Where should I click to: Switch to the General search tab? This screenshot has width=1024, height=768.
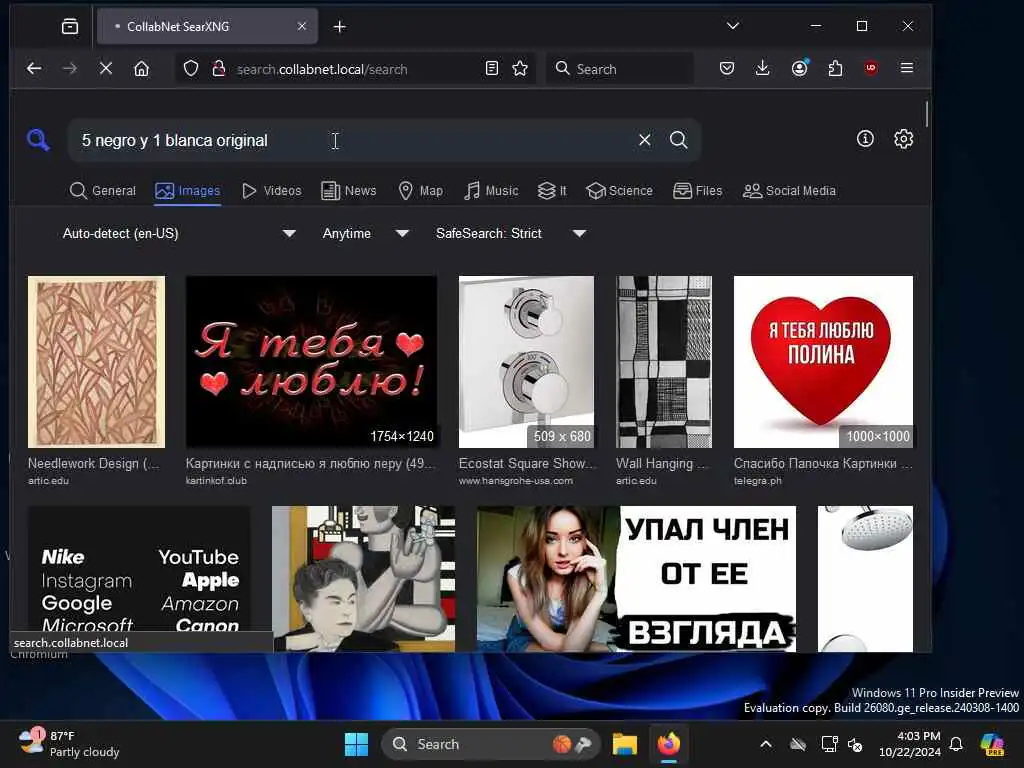pyautogui.click(x=103, y=191)
